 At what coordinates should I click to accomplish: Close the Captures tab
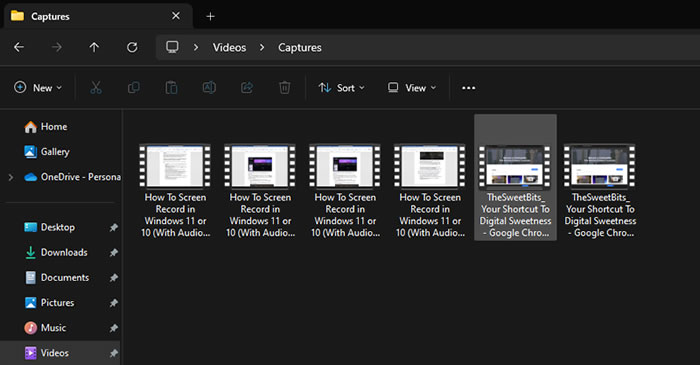[176, 16]
